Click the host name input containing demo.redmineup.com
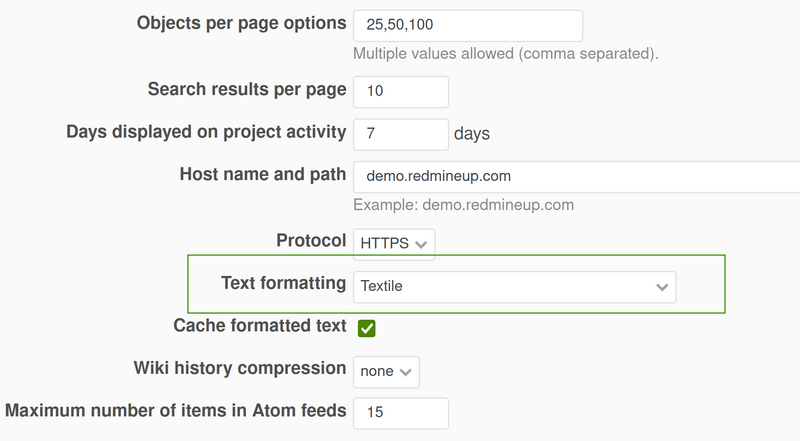 point(575,176)
